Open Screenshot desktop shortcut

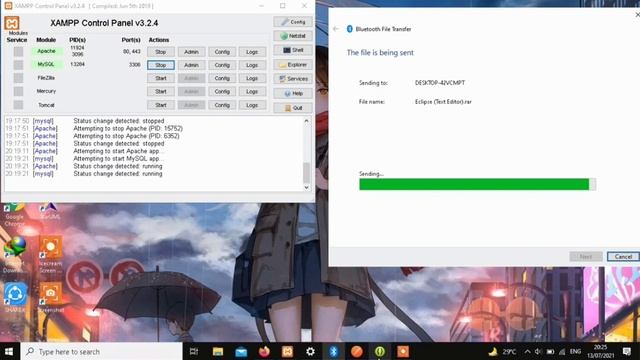(51, 298)
